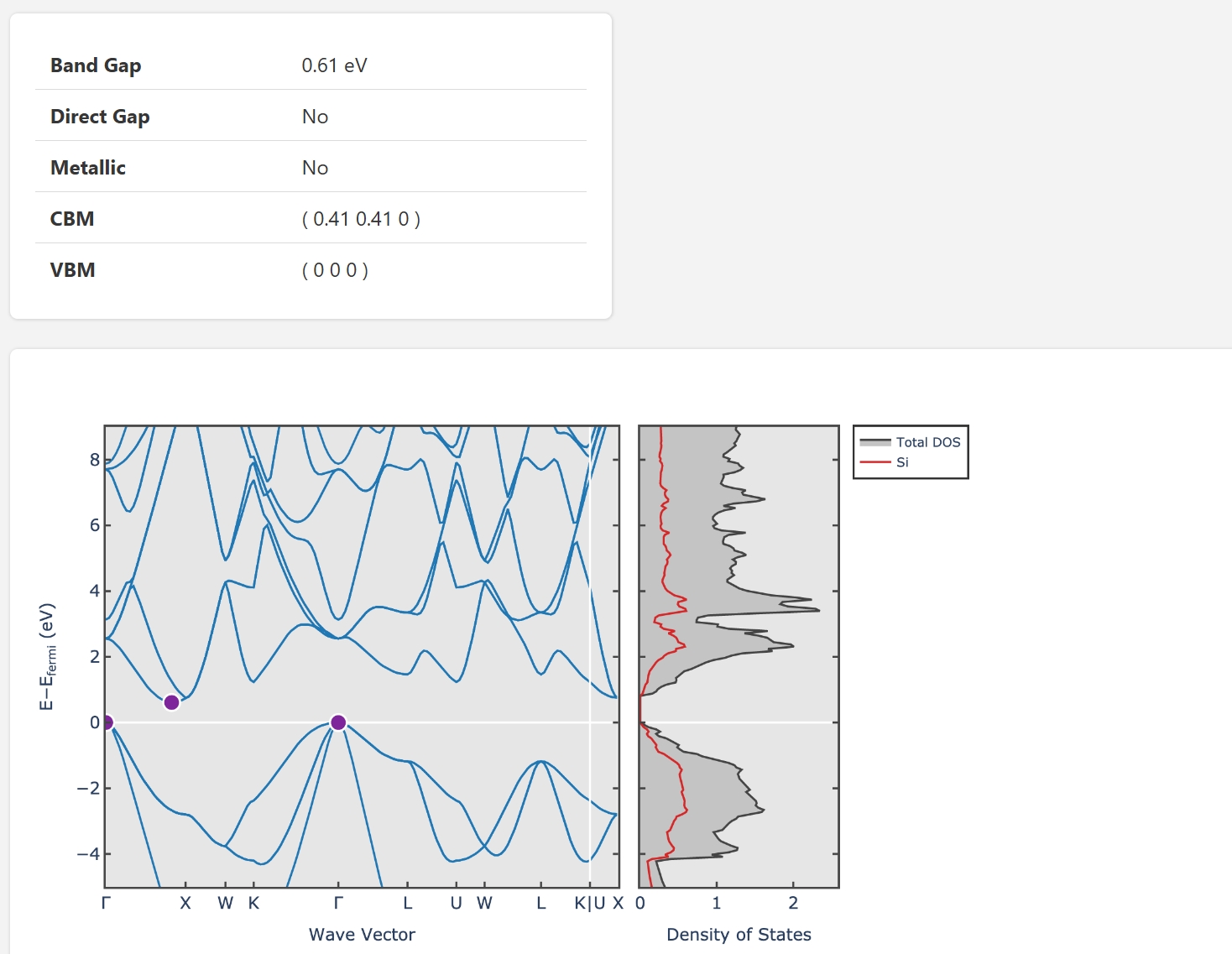Select the purple CBM marker near X

pos(171,702)
